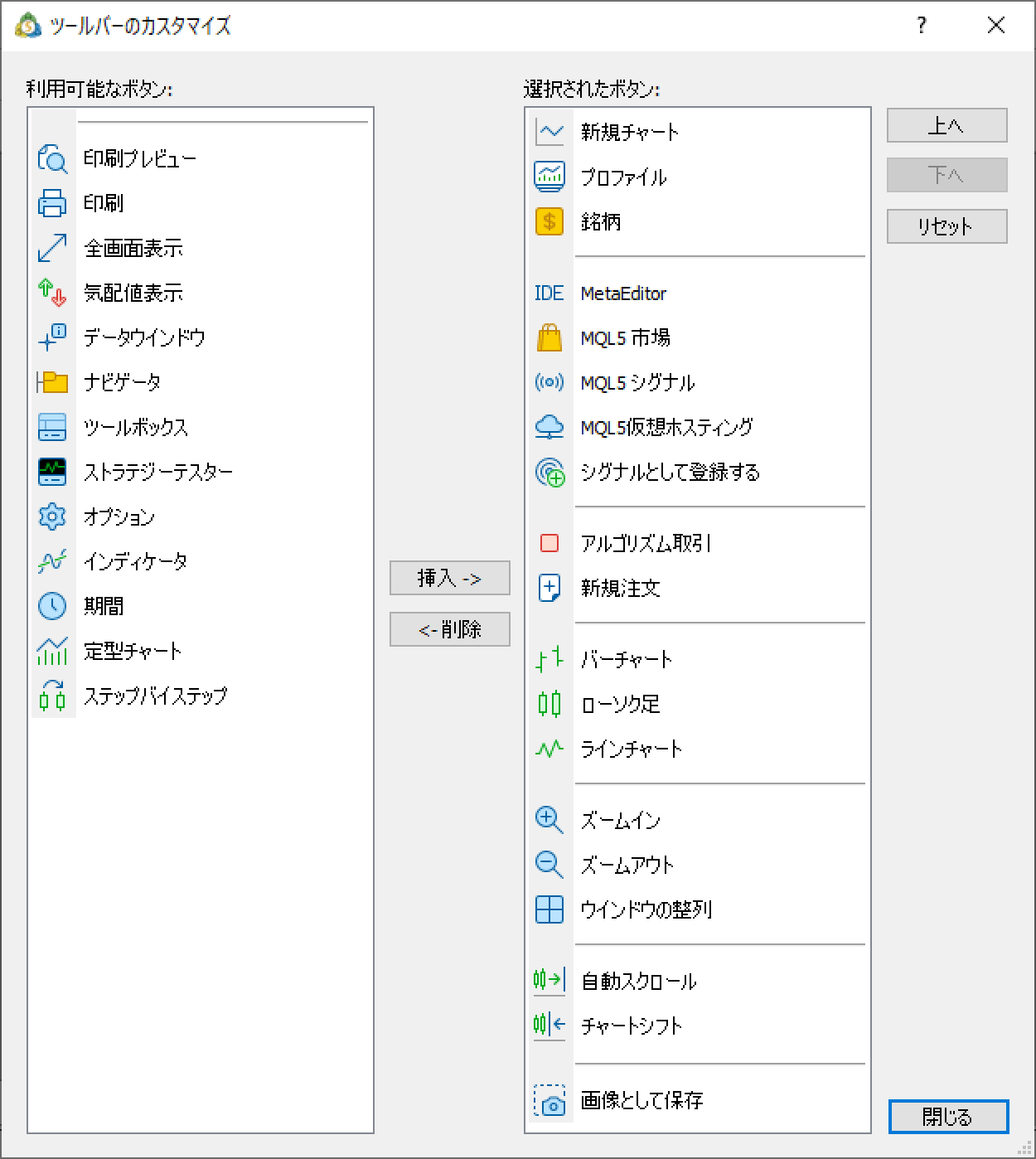The height and width of the screenshot is (1159, 1036).
Task: Click the 自動スクロール icon
Action: [549, 981]
